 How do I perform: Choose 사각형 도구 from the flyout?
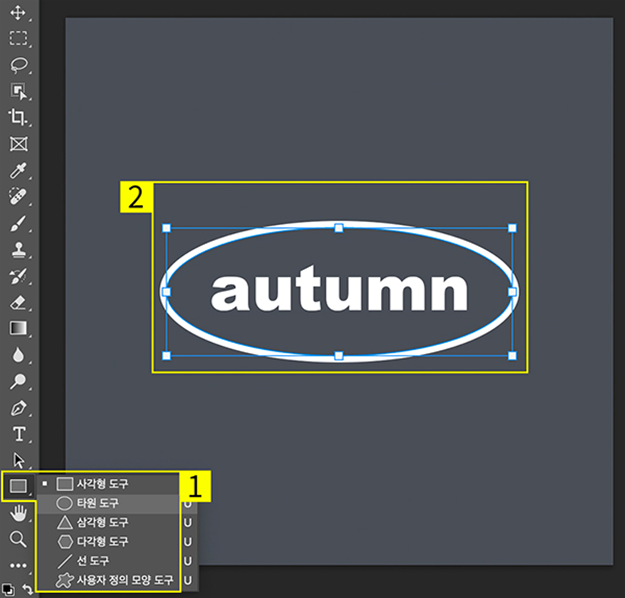108,484
